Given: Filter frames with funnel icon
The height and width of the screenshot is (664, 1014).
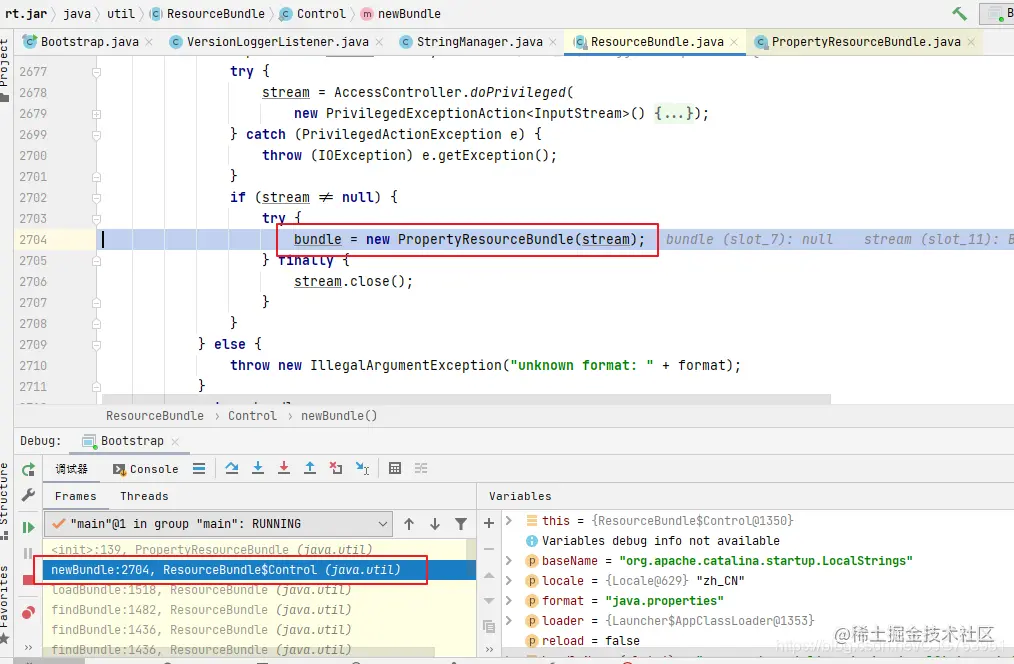Looking at the screenshot, I should [x=460, y=524].
